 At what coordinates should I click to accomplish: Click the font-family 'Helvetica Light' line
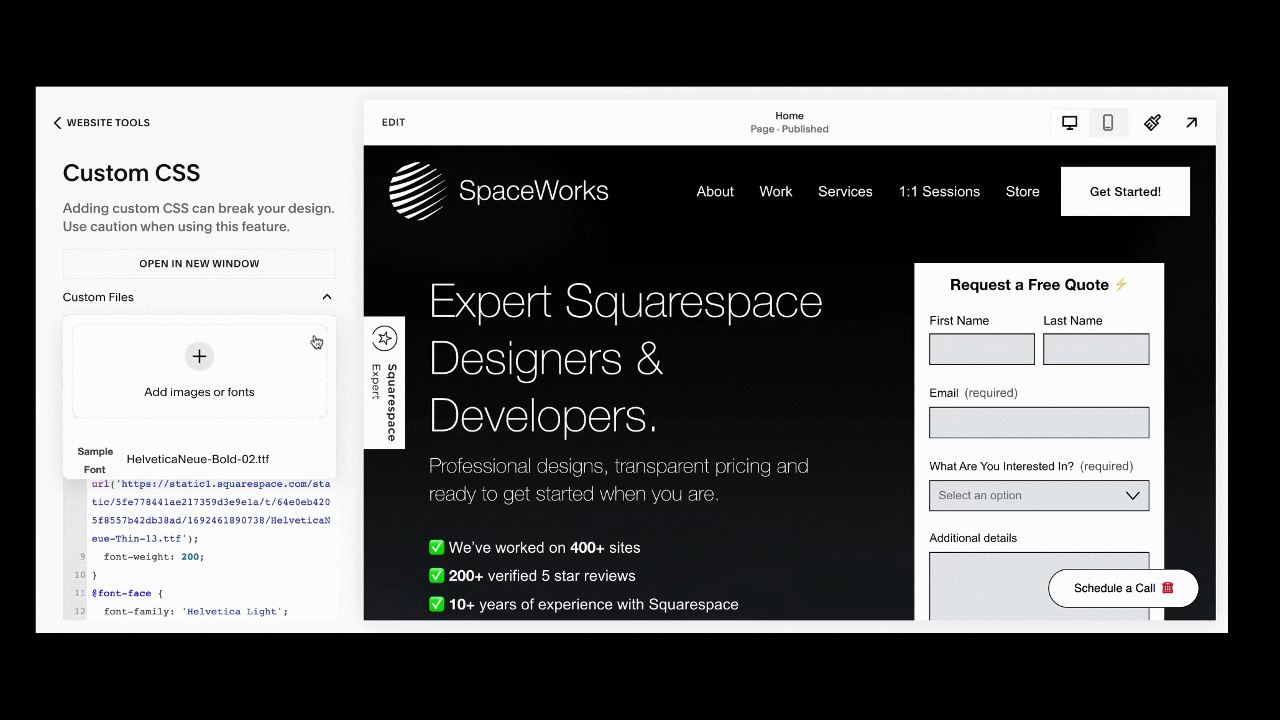click(x=195, y=611)
